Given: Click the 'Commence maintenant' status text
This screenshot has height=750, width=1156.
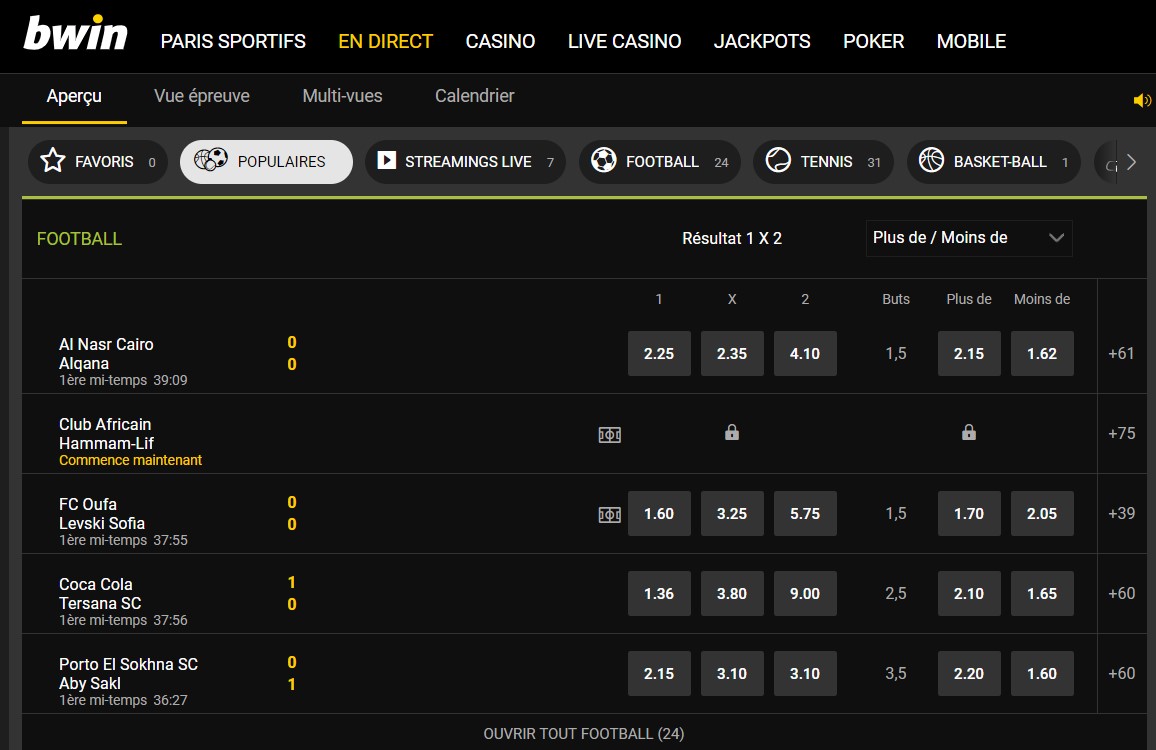Looking at the screenshot, I should 130,460.
